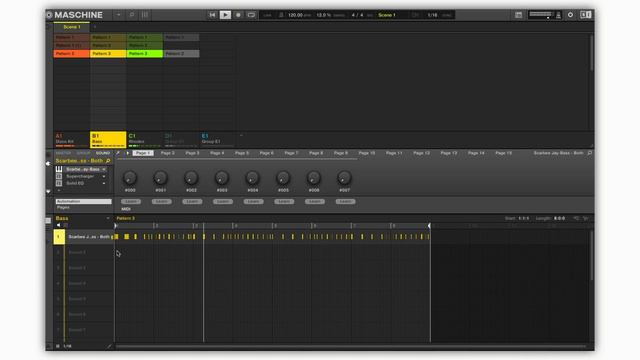Add a plug-in slot with the plus
The height and width of the screenshot is (360, 640).
[59, 190]
